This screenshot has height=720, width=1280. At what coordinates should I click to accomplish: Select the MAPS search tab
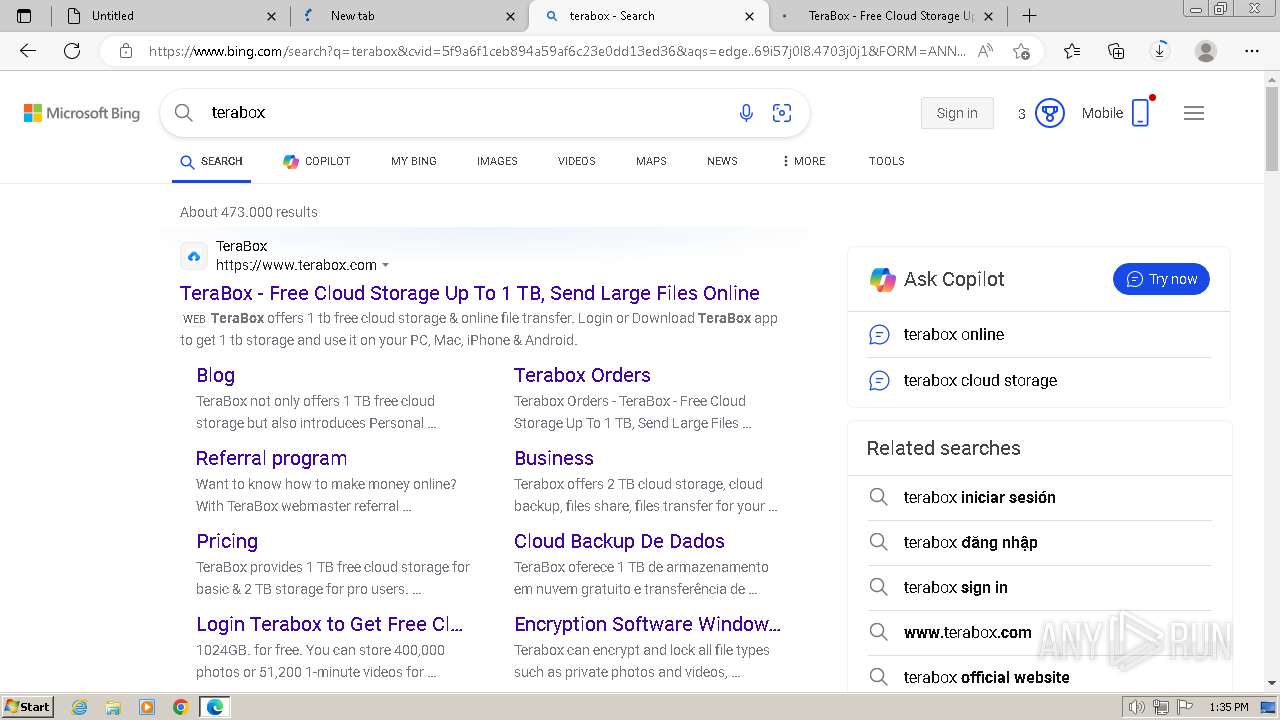tap(651, 161)
